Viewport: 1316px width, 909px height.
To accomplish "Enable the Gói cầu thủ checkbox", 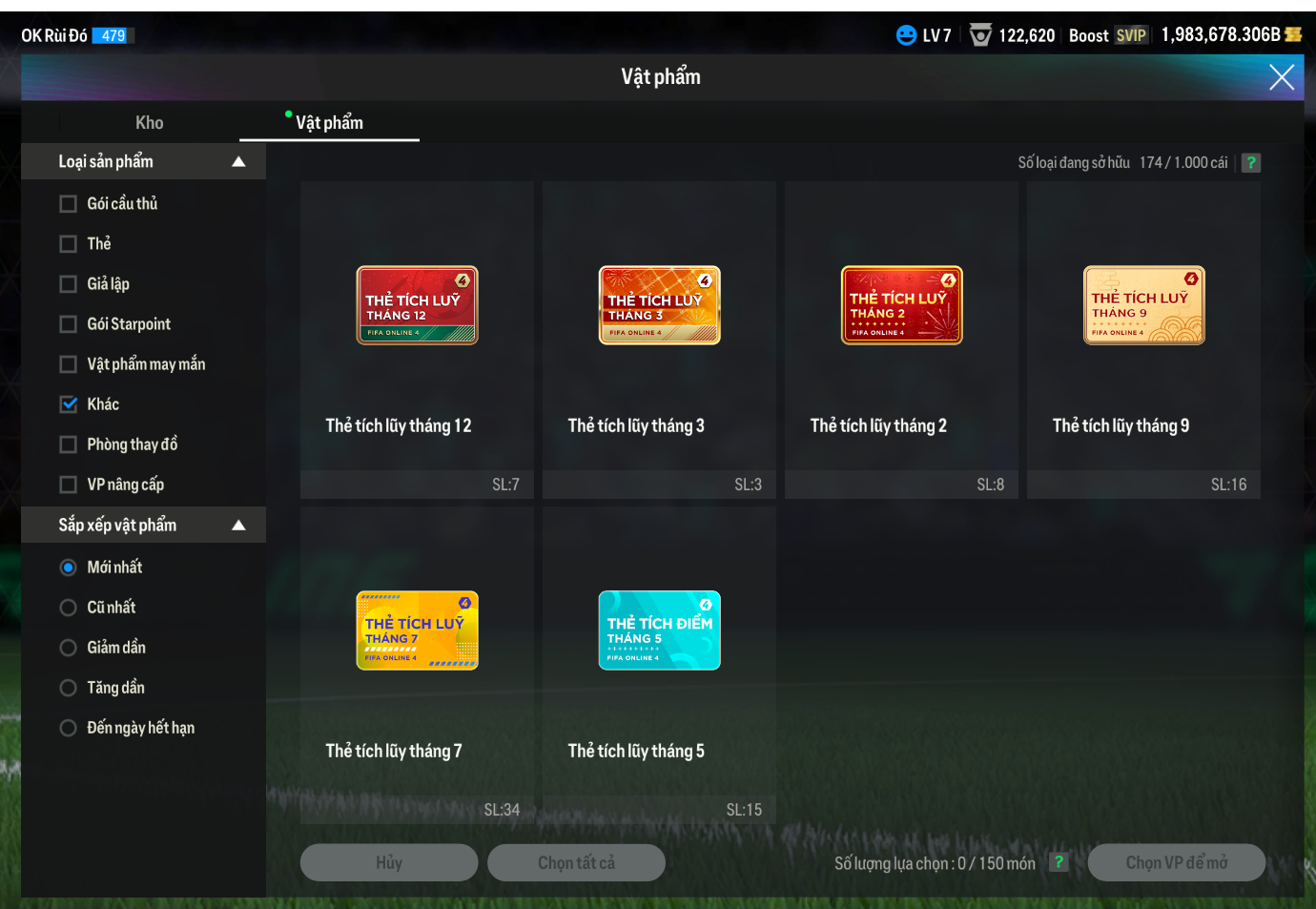I will coord(69,204).
